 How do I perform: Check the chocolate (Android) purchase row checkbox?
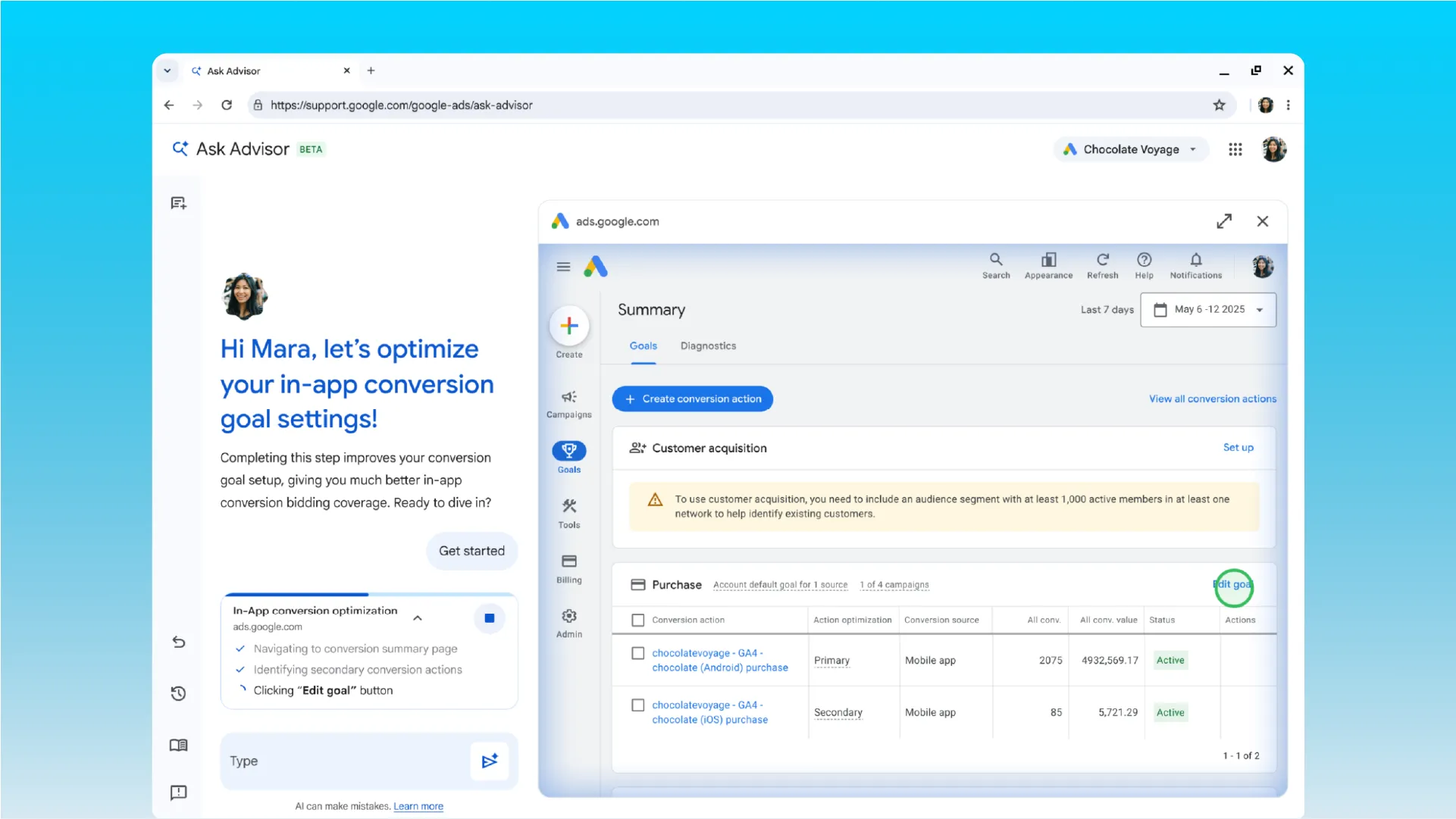pos(638,653)
